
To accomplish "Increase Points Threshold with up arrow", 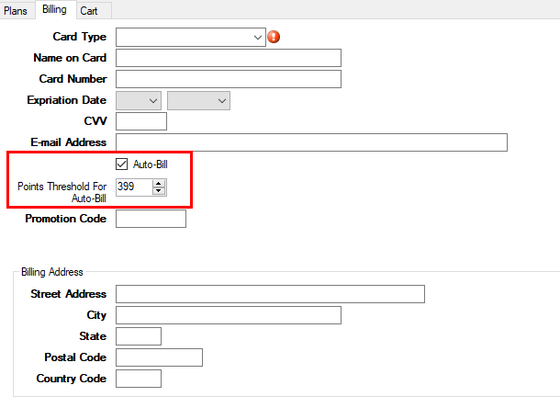I will tap(158, 184).
